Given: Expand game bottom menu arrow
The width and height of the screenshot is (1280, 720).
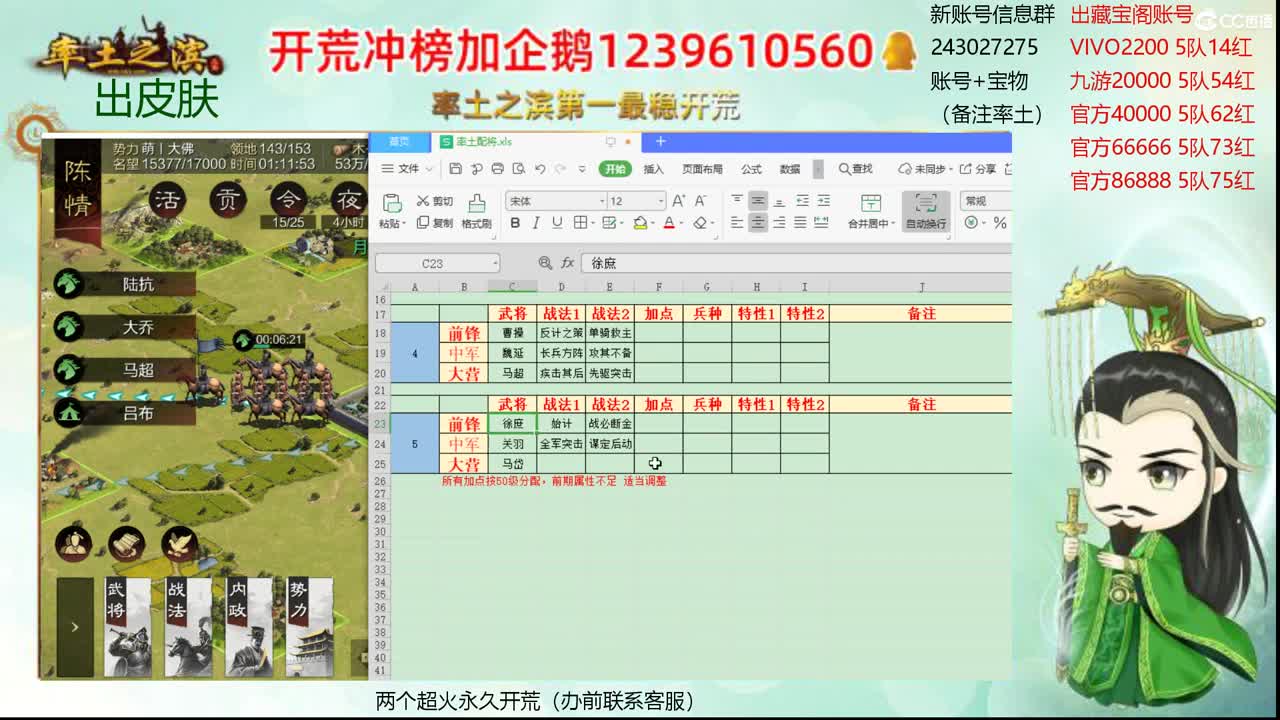Looking at the screenshot, I should pyautogui.click(x=75, y=627).
